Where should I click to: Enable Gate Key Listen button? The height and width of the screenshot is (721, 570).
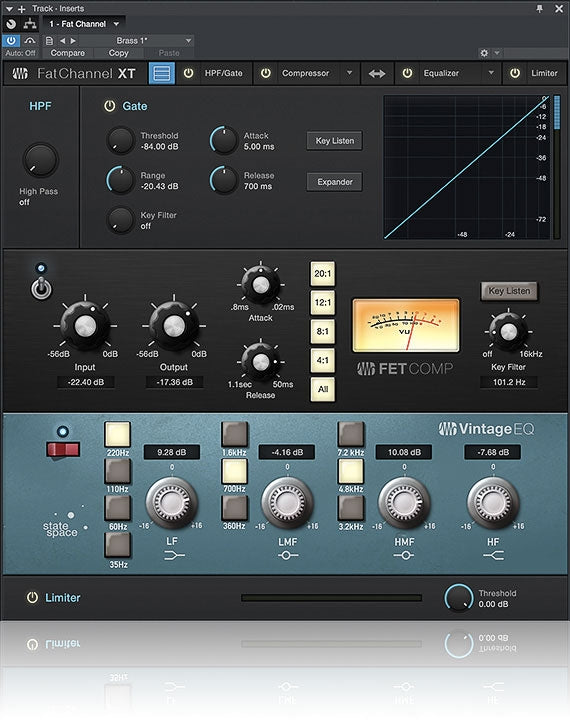(x=335, y=141)
